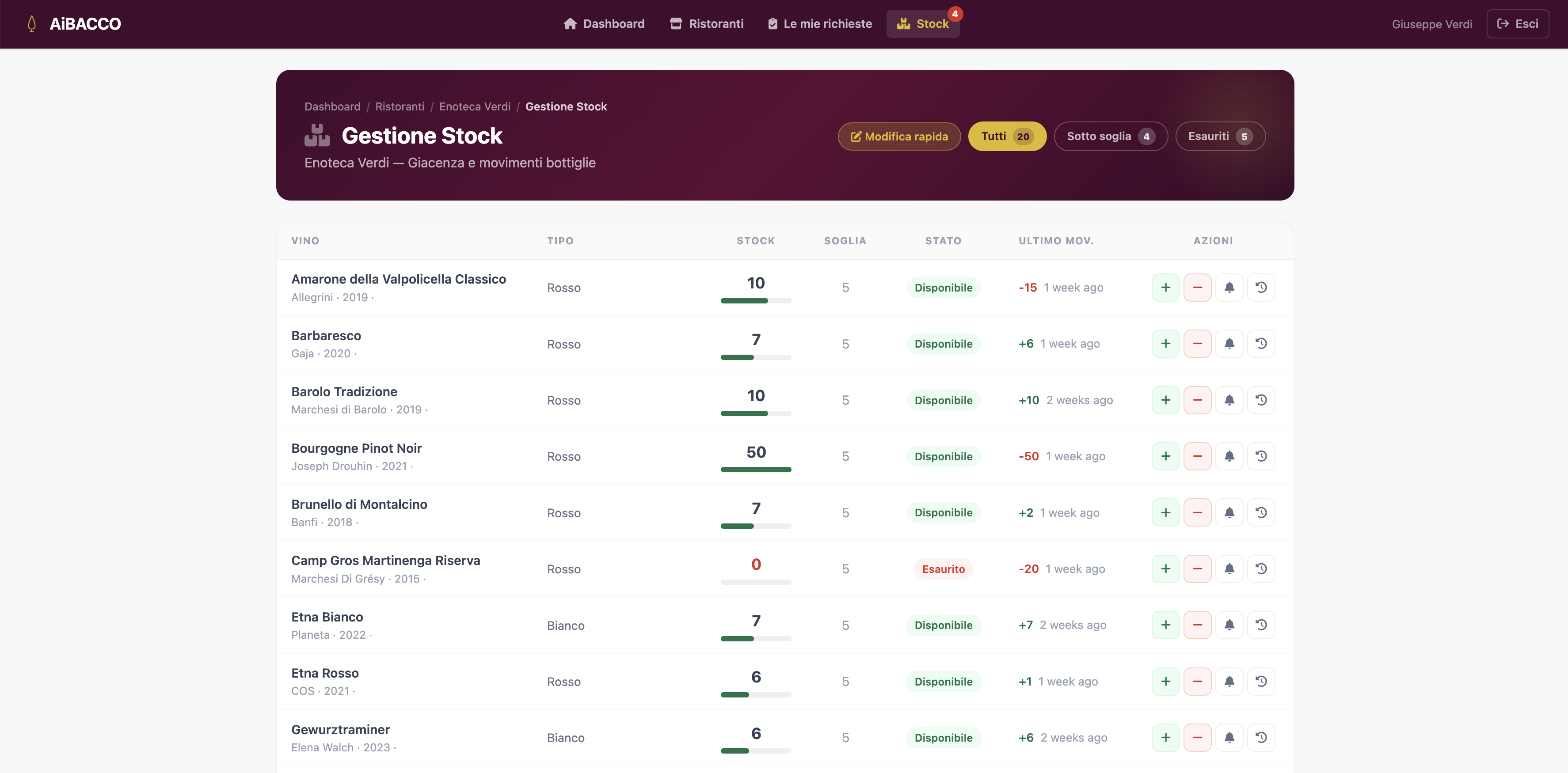Show Gewurztraminer history
Screen dimensions: 1568x773
pyautogui.click(x=1261, y=738)
